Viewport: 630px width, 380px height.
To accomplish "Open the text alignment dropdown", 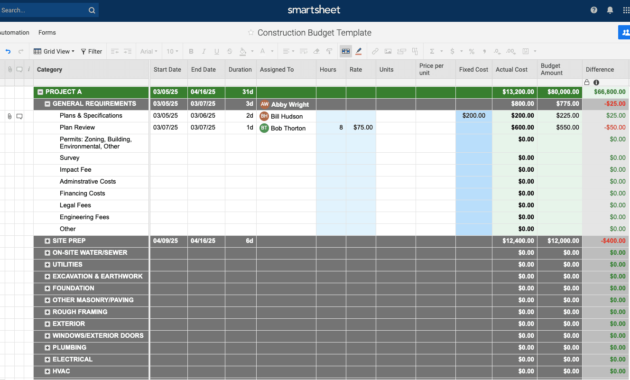I will pyautogui.click(x=288, y=51).
